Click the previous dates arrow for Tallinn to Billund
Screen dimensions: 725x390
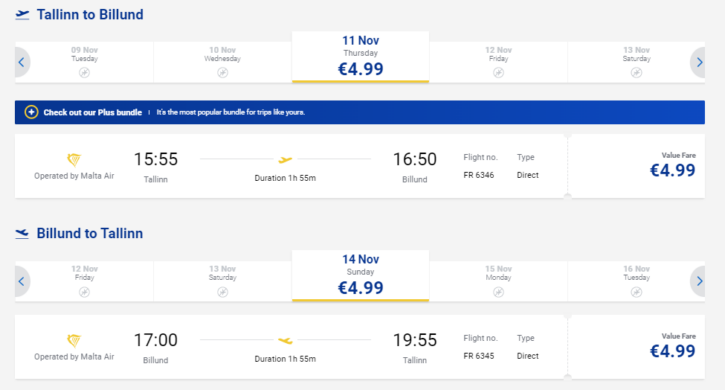22,62
